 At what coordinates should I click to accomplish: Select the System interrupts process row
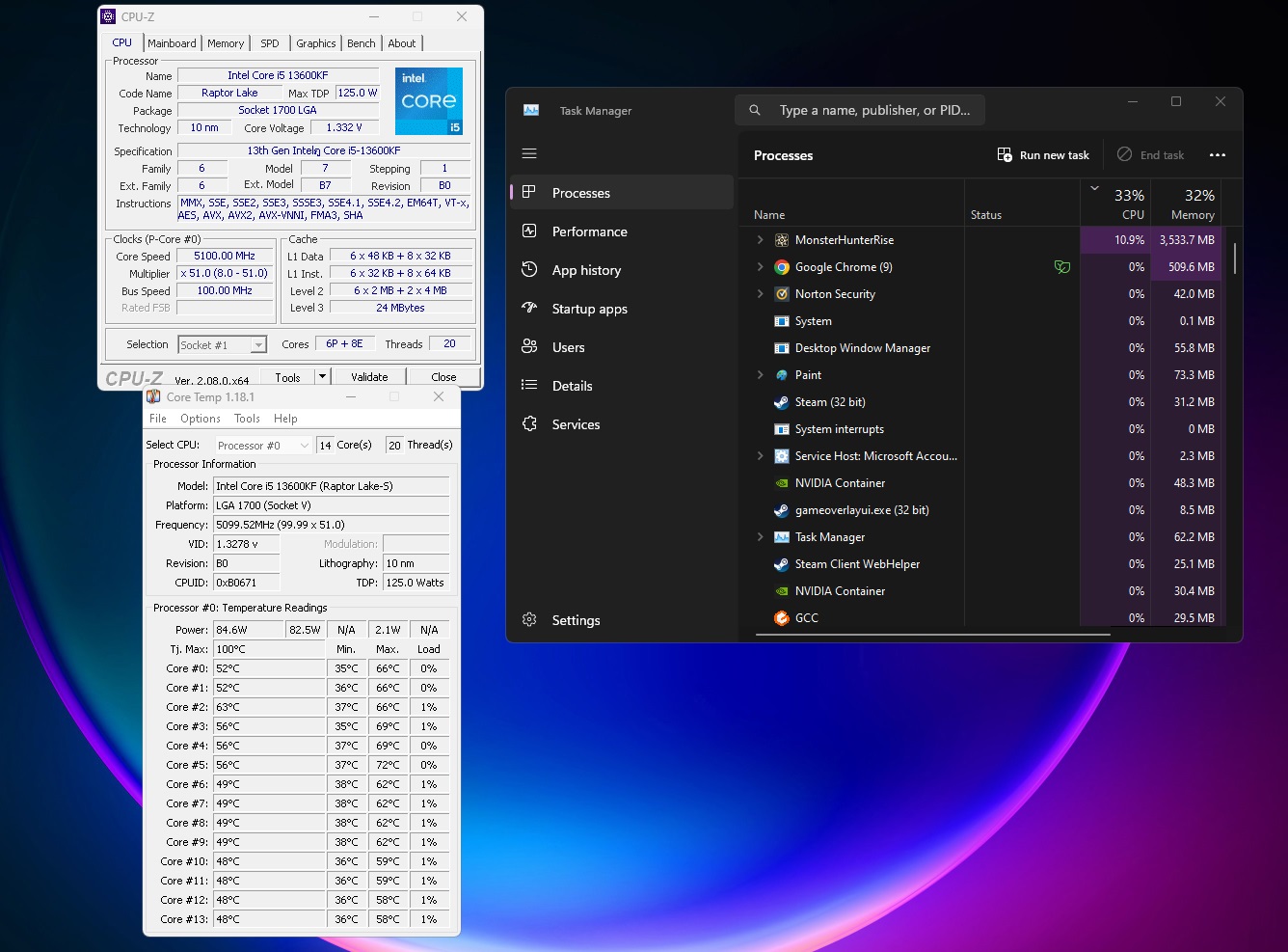pyautogui.click(x=980, y=429)
